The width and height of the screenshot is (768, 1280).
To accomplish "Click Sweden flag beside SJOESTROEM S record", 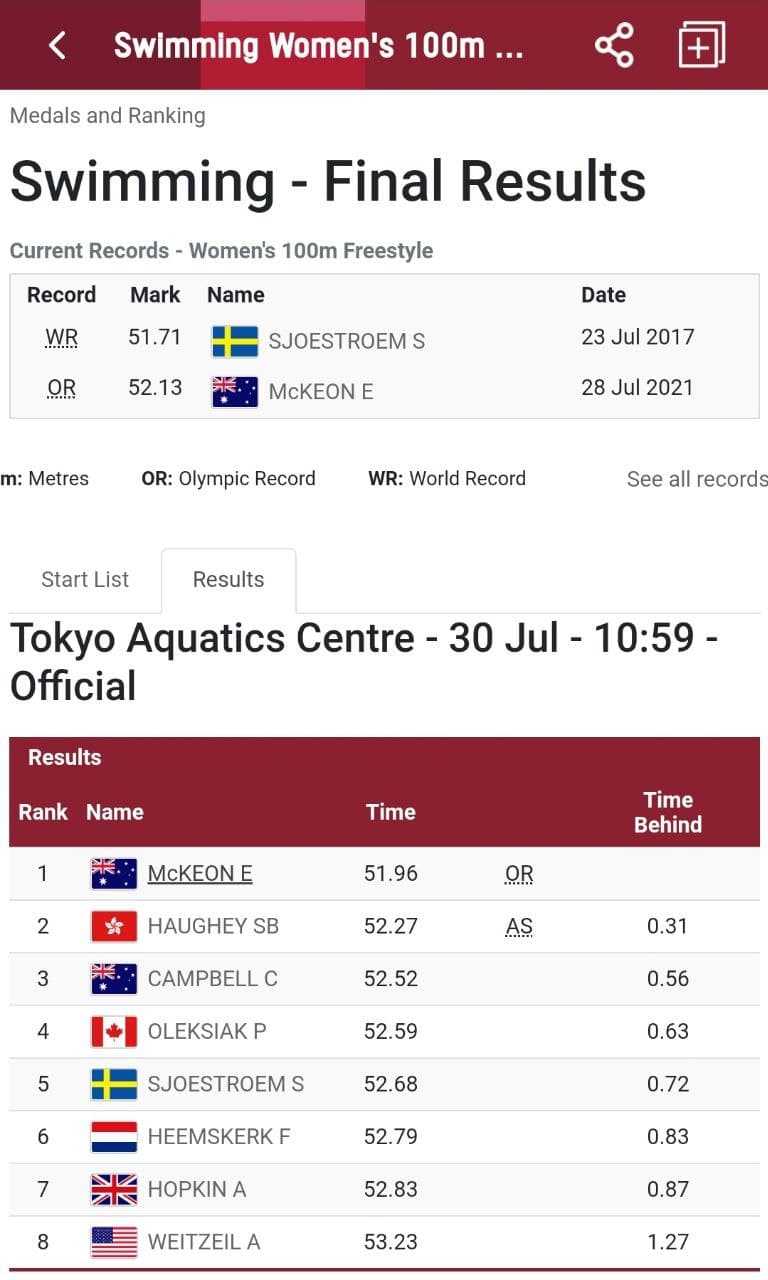I will tap(235, 341).
